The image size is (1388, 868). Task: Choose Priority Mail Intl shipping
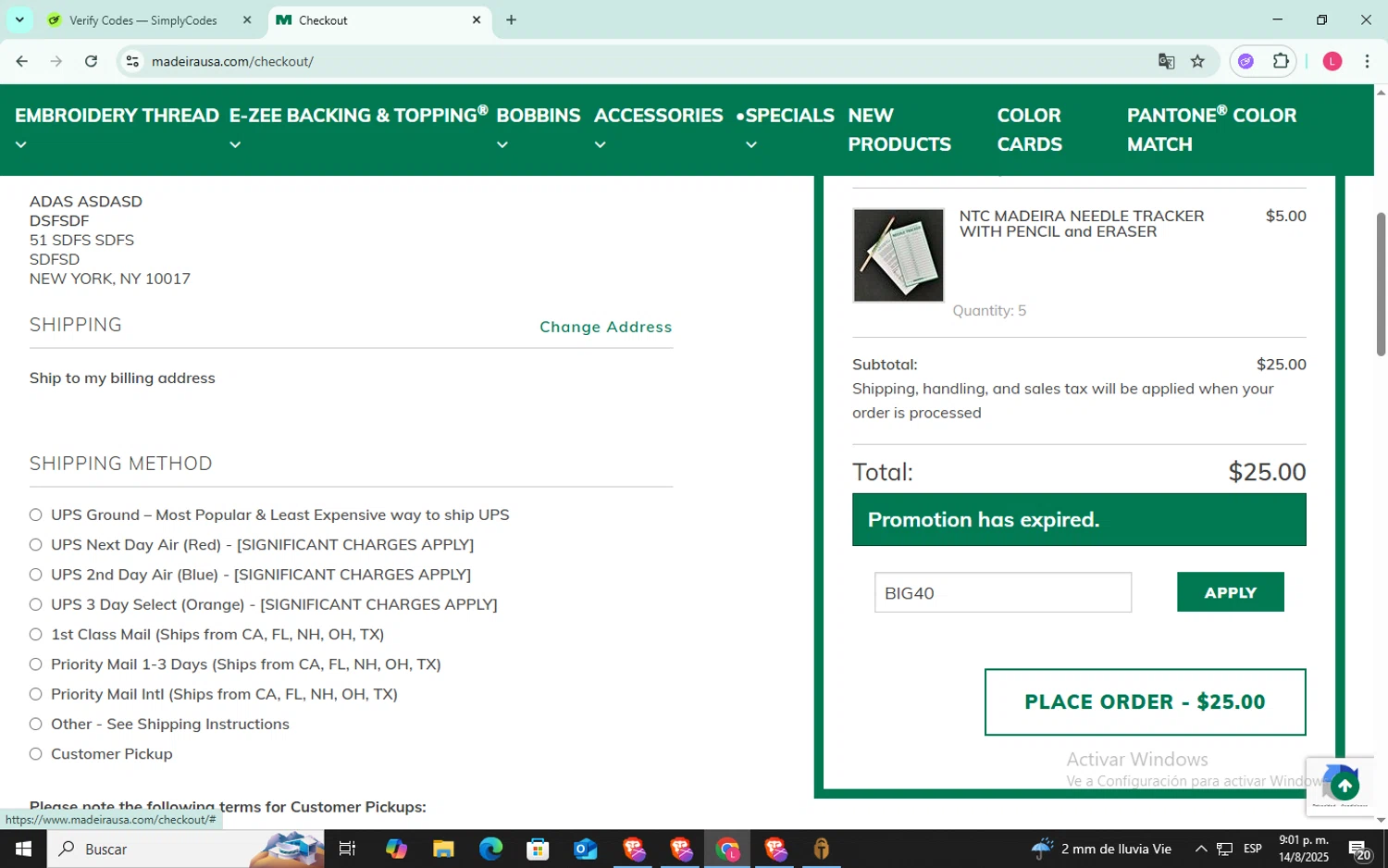point(36,694)
